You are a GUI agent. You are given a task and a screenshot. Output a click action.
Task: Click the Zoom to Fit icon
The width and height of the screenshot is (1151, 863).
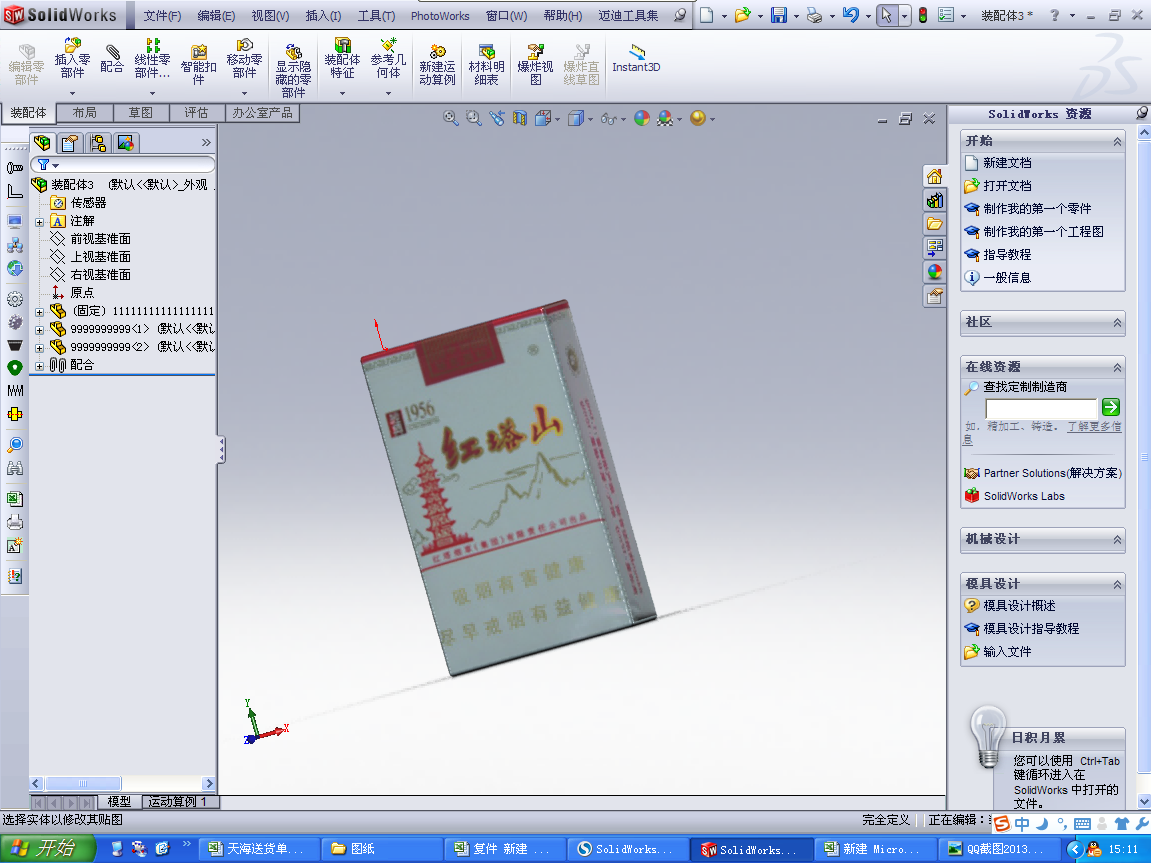(451, 118)
